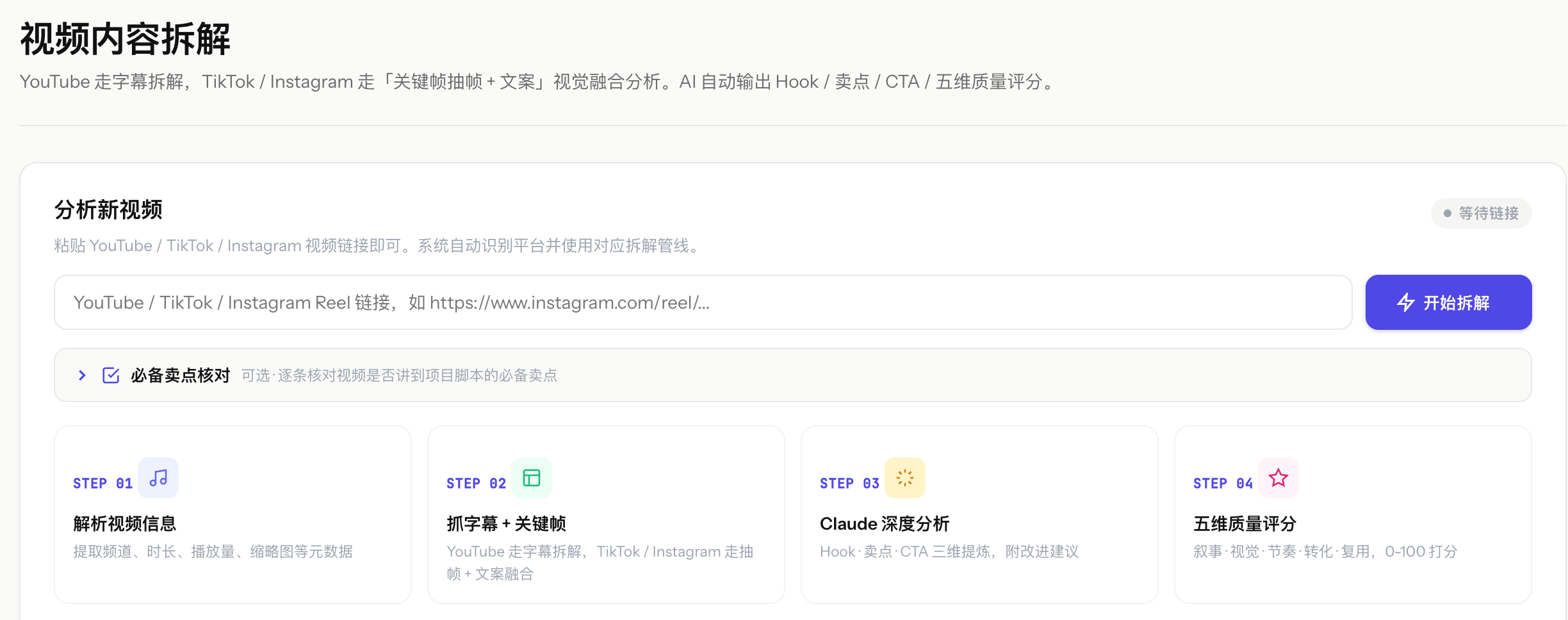Click the checklist icon beside 必备卖点核对
Screen dimensions: 1568x620
111,375
